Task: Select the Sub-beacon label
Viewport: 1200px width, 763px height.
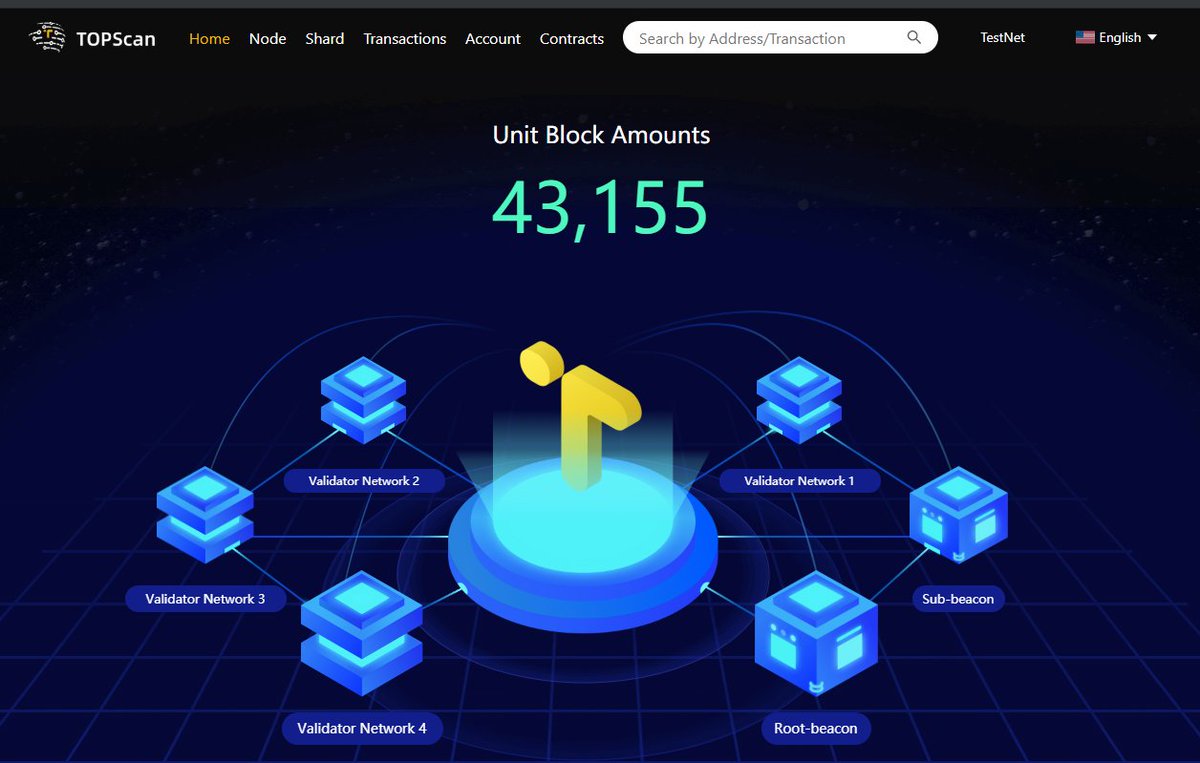Action: pyautogui.click(x=958, y=599)
